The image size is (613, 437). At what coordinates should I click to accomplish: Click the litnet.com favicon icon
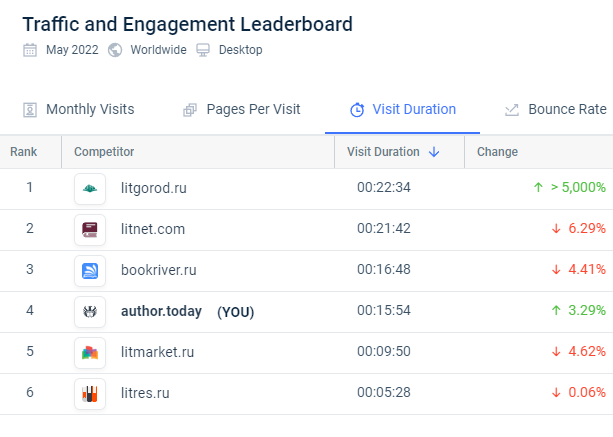pos(90,229)
